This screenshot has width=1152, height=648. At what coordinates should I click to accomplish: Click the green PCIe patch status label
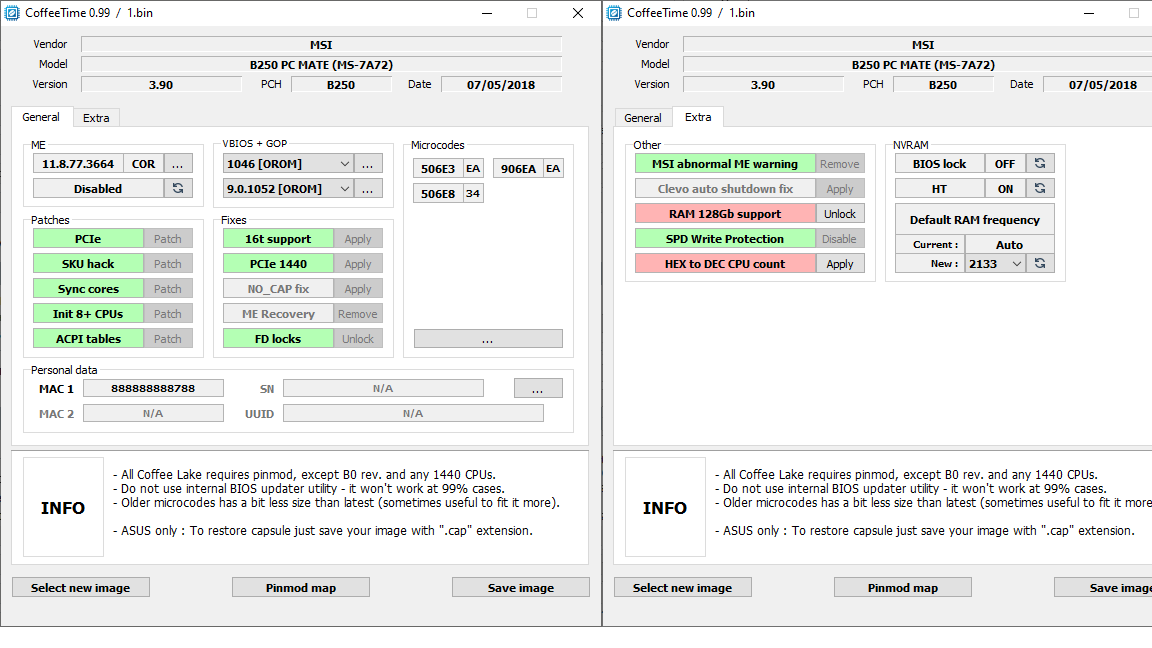coord(88,239)
